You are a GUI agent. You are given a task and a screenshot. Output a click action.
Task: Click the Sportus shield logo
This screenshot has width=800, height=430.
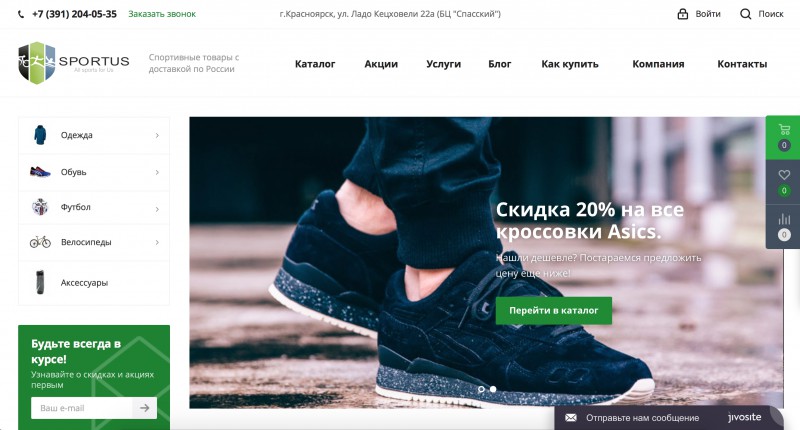(x=37, y=63)
